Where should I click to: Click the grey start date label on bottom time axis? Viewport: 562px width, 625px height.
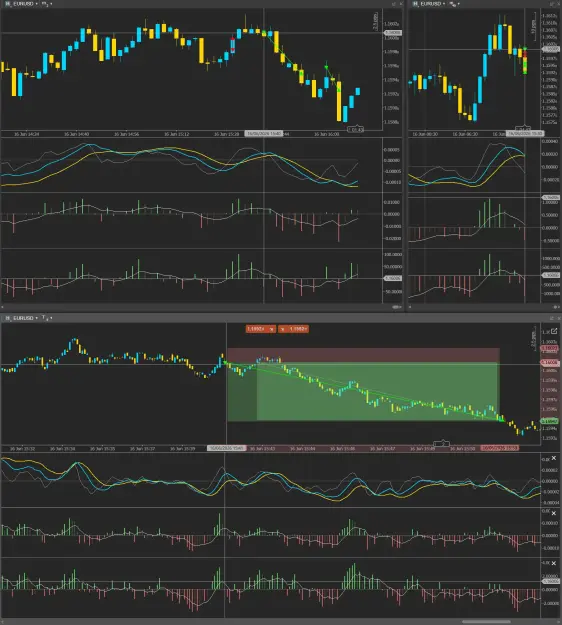coord(226,448)
